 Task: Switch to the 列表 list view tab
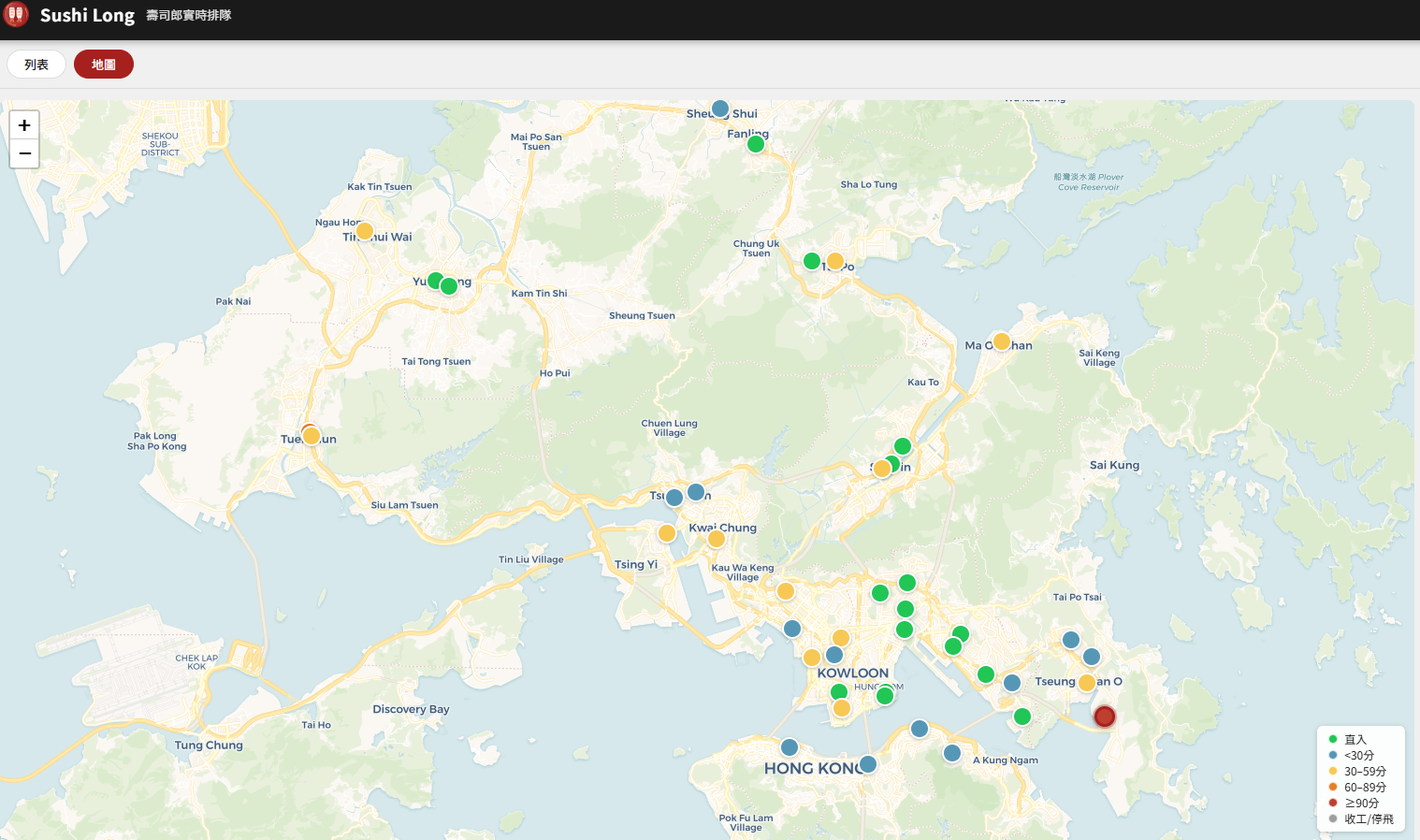coord(36,65)
